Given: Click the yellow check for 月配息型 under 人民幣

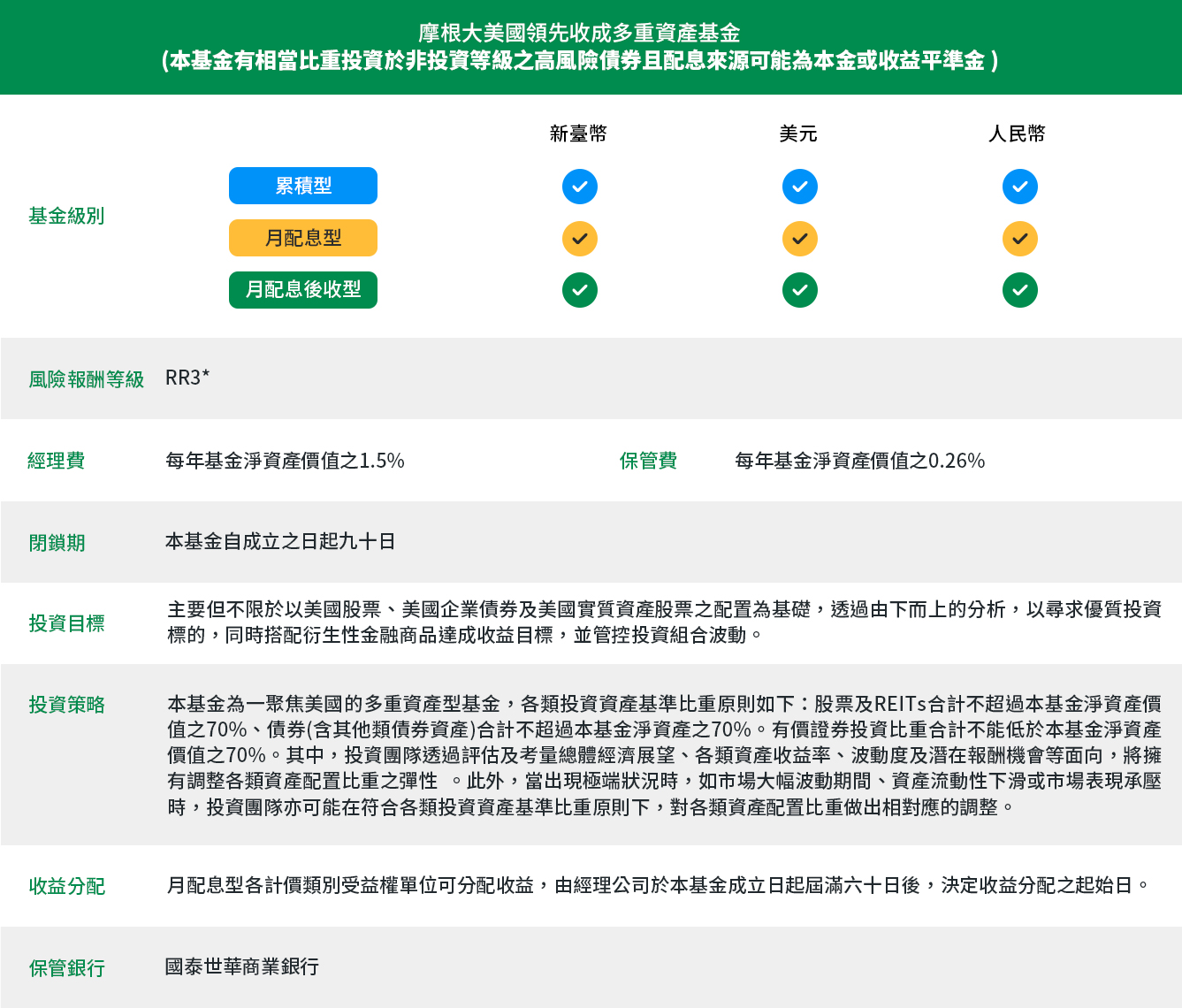Looking at the screenshot, I should click(1020, 239).
